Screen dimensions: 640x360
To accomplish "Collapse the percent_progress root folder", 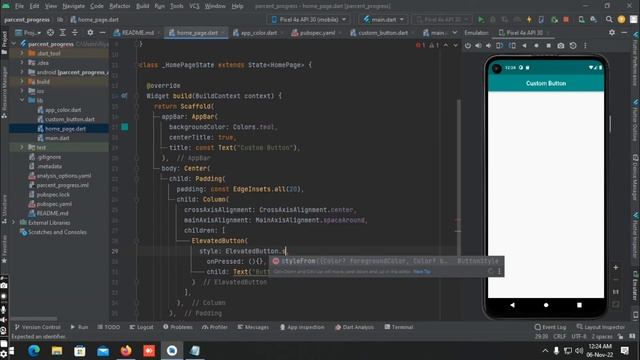I will (14, 44).
